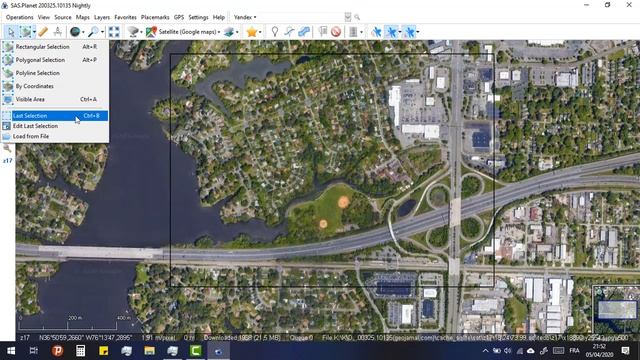Activate the distance ruler tool

coord(43,31)
